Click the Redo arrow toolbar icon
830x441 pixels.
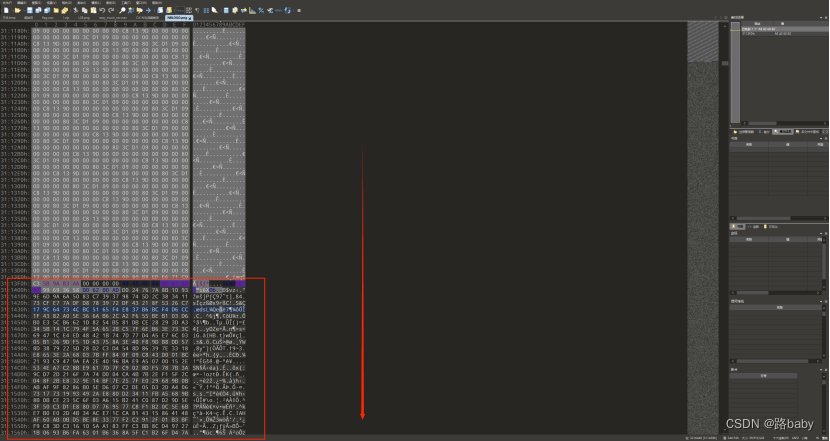point(111,10)
